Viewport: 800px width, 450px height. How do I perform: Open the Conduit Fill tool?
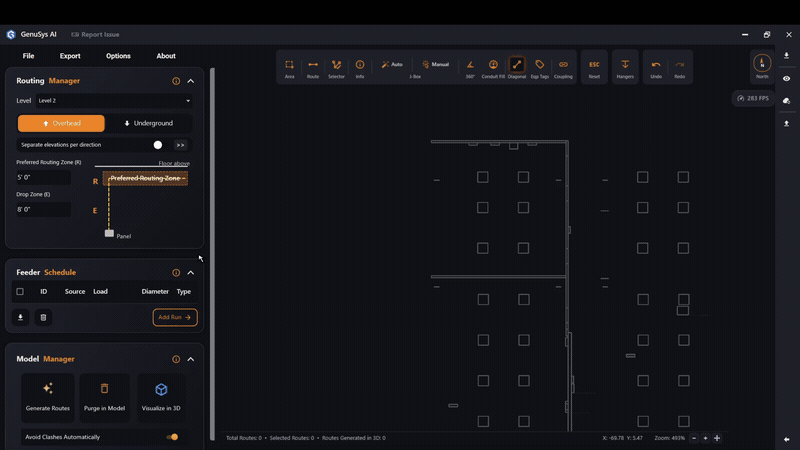click(x=493, y=68)
